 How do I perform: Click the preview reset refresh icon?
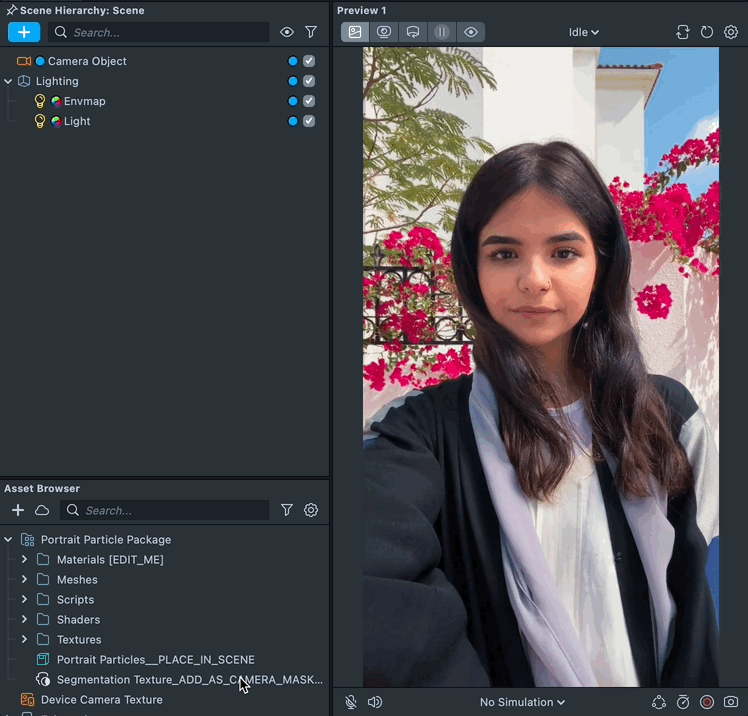pos(707,32)
